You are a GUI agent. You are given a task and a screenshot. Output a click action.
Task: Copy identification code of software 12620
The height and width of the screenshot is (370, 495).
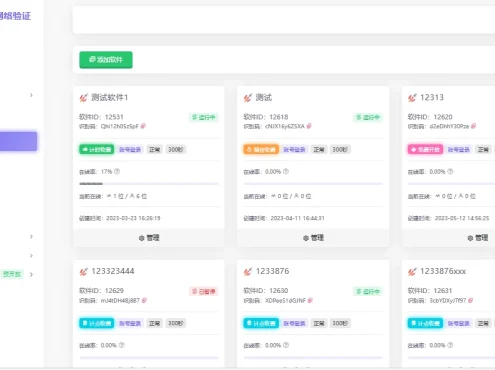(473, 126)
